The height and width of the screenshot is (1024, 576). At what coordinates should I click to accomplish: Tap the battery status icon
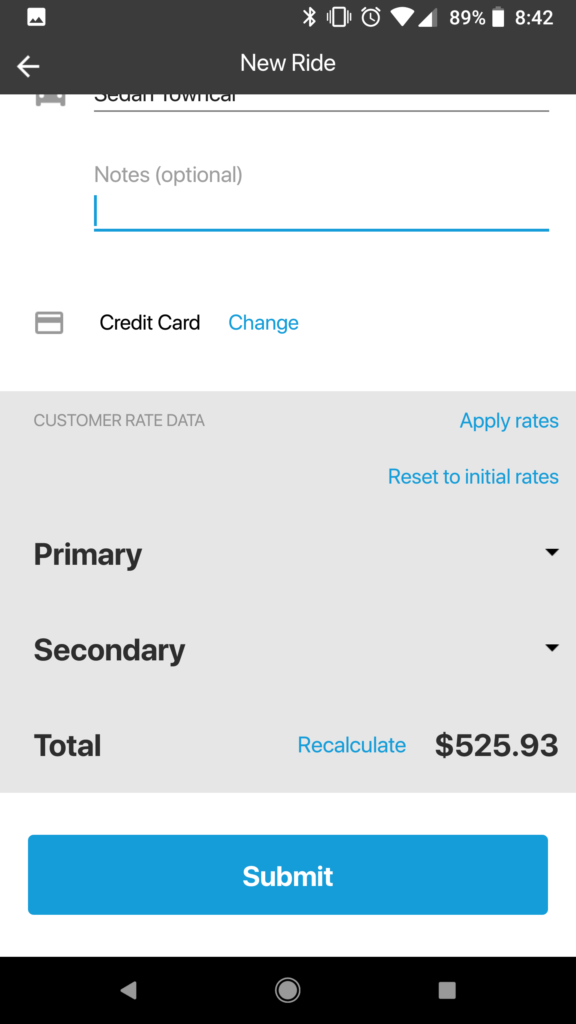(x=498, y=18)
